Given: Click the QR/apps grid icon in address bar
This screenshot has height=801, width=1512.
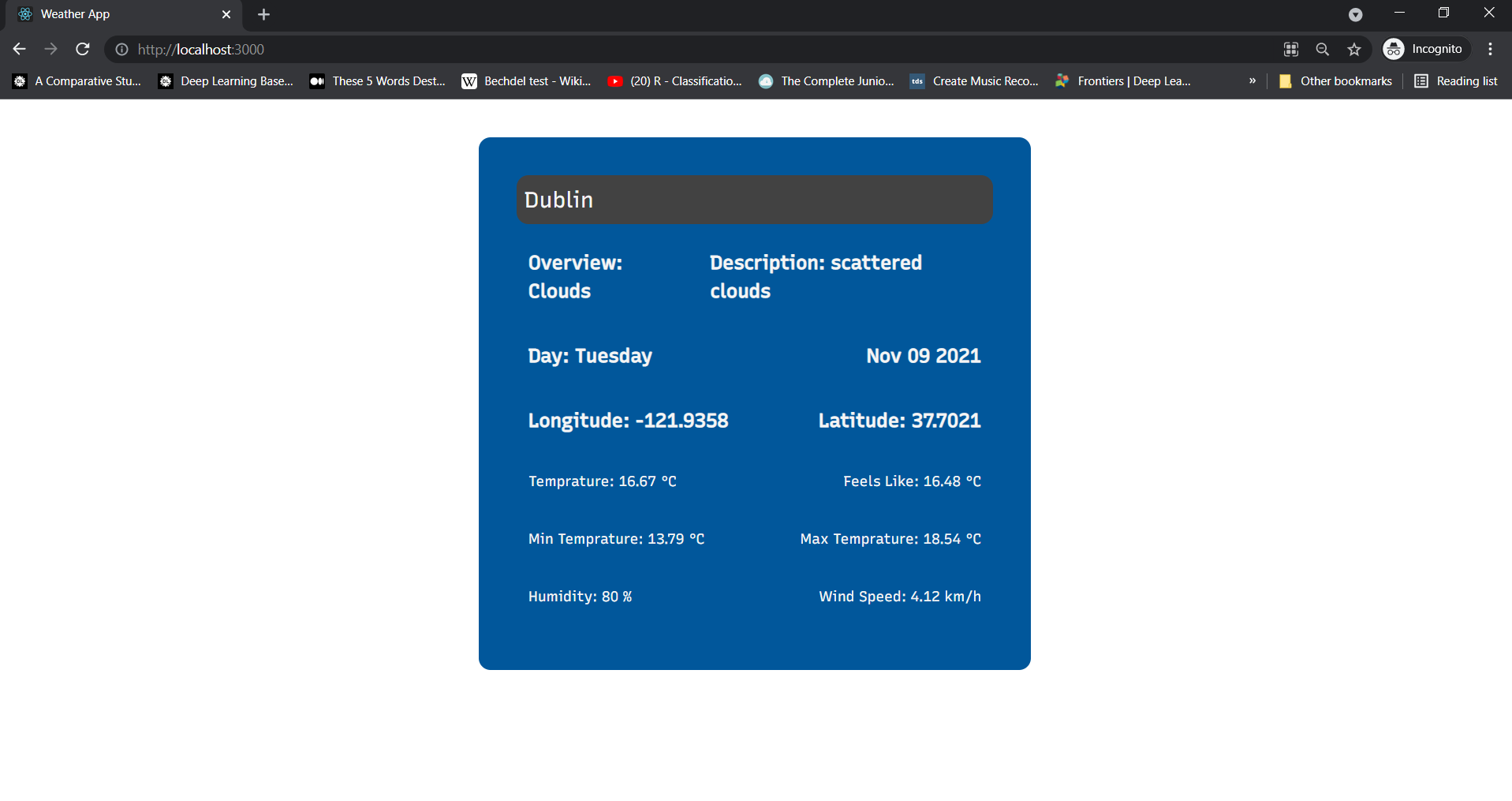Looking at the screenshot, I should tap(1291, 50).
